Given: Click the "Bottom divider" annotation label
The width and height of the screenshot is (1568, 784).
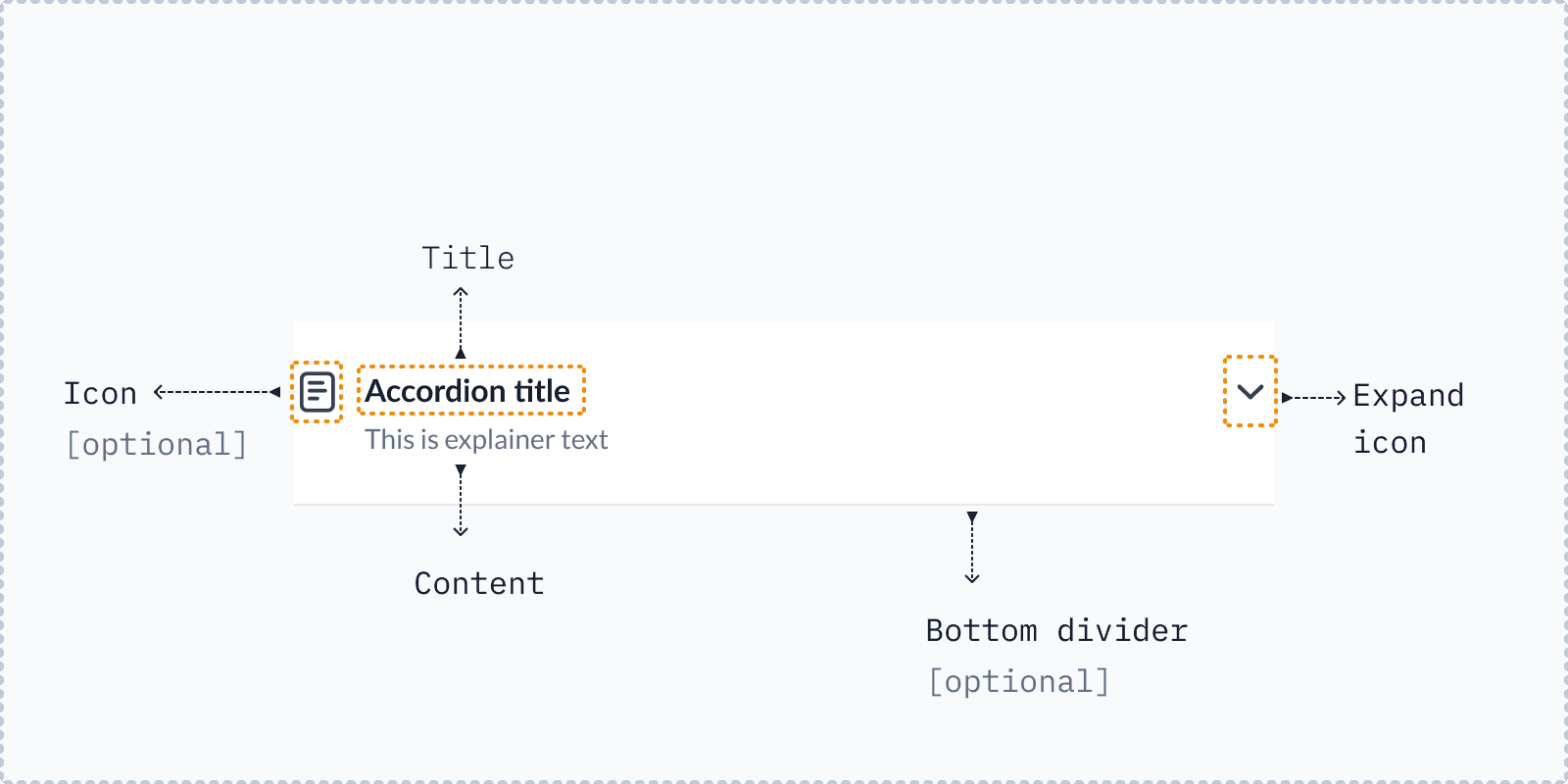Looking at the screenshot, I should tap(1056, 630).
